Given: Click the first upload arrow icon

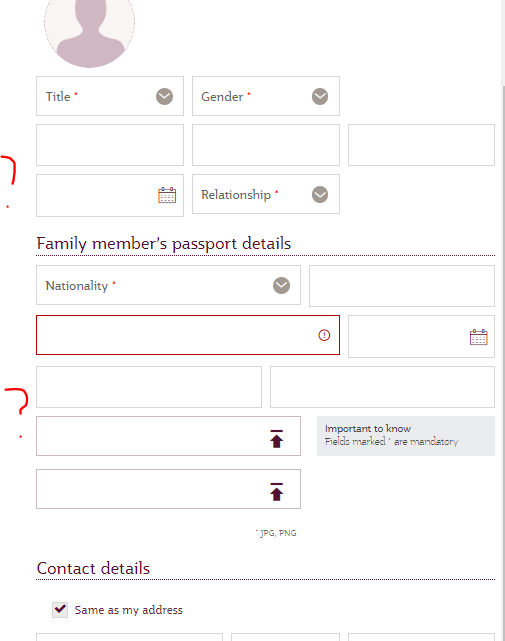Looking at the screenshot, I should [276, 439].
